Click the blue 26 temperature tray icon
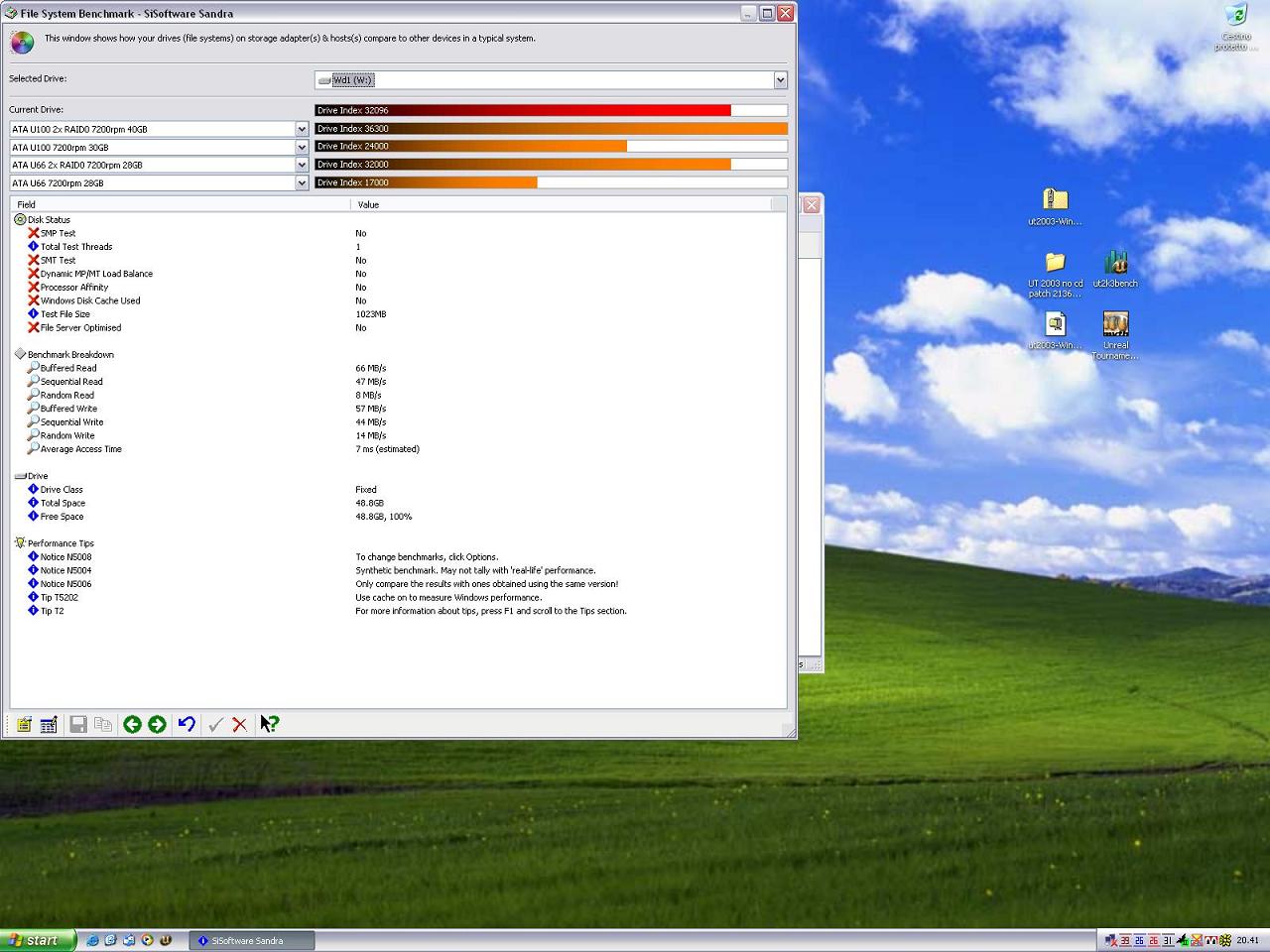1270x952 pixels. [x=1139, y=940]
